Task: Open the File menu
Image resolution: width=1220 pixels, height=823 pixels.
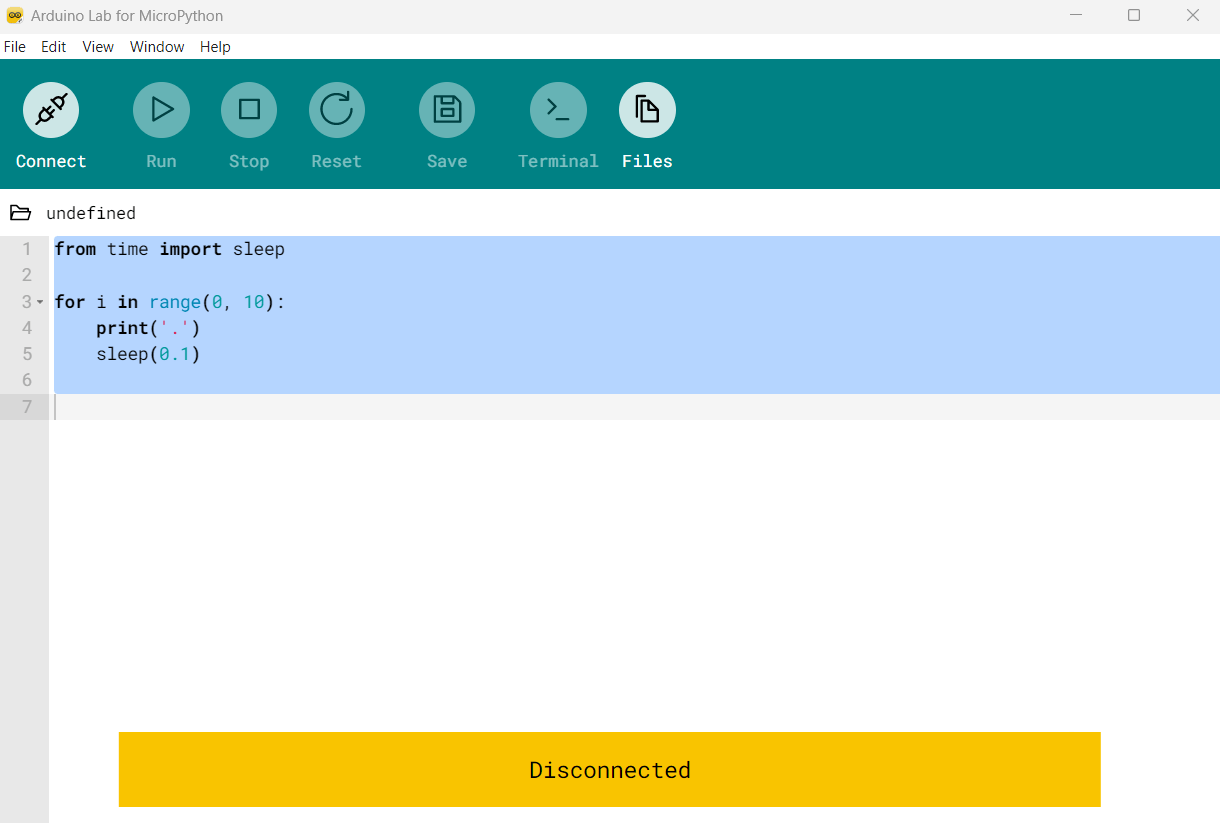Action: (x=15, y=47)
